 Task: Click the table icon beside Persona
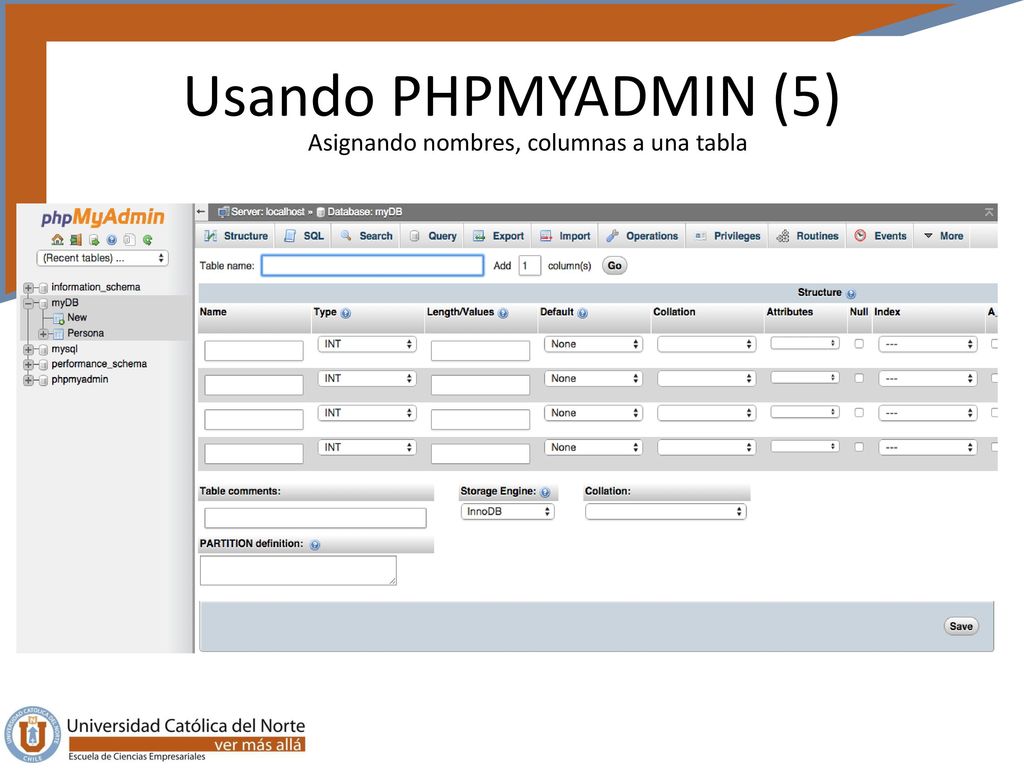click(59, 334)
